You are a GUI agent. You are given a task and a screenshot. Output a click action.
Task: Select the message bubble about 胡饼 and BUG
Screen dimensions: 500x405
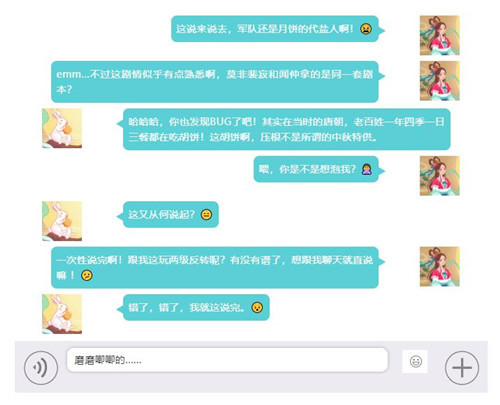coord(287,129)
